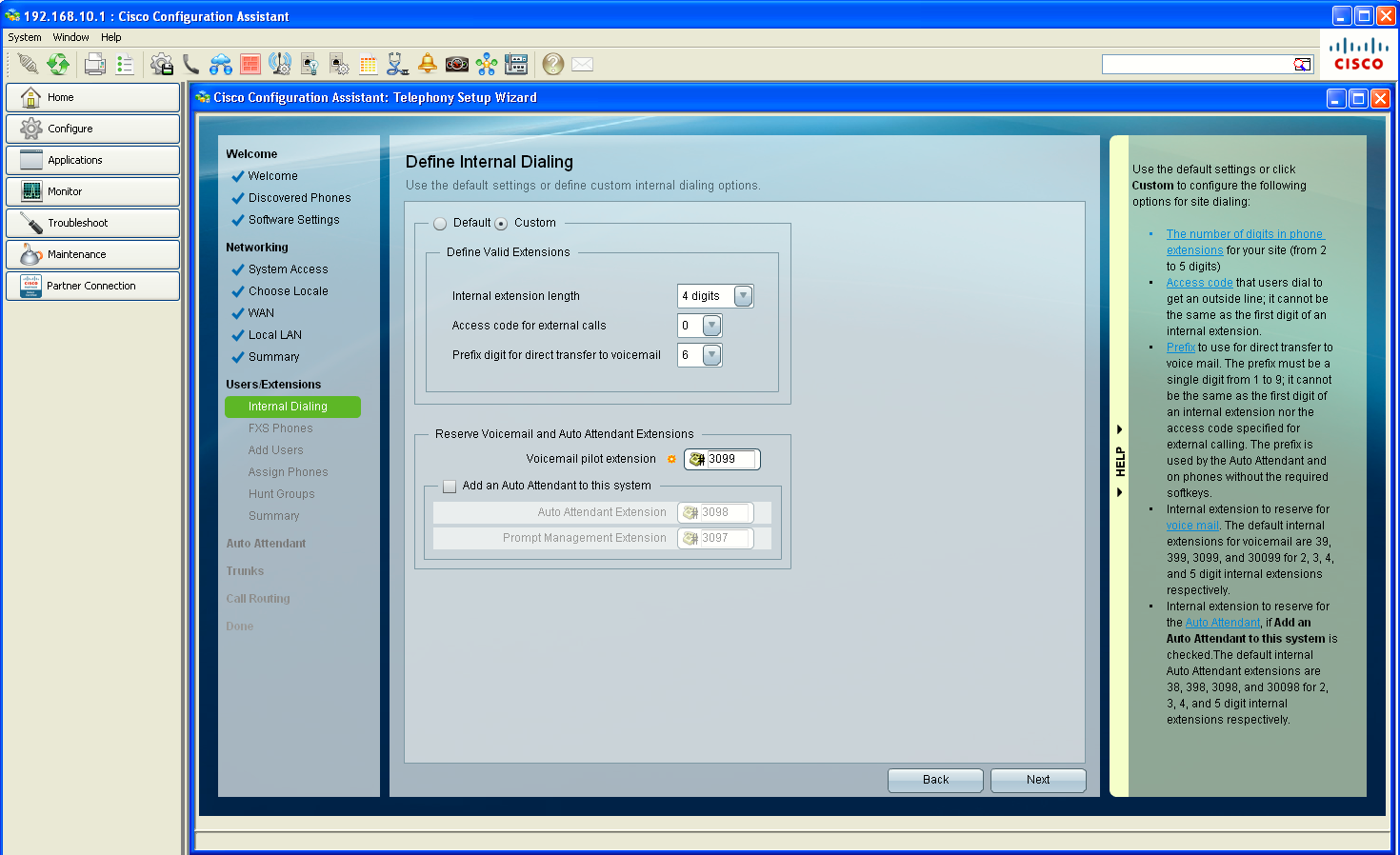This screenshot has width=1400, height=855.
Task: Select the Custom radio button
Action: 501,224
